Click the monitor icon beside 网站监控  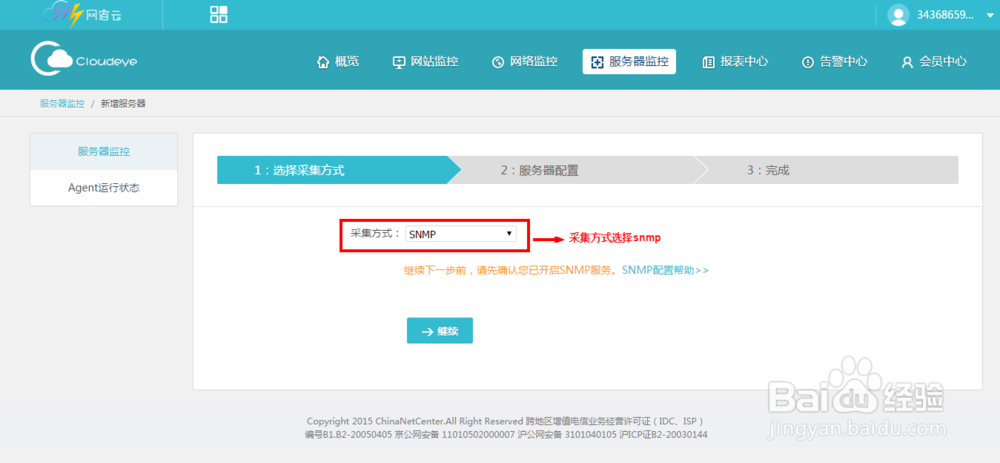point(399,62)
